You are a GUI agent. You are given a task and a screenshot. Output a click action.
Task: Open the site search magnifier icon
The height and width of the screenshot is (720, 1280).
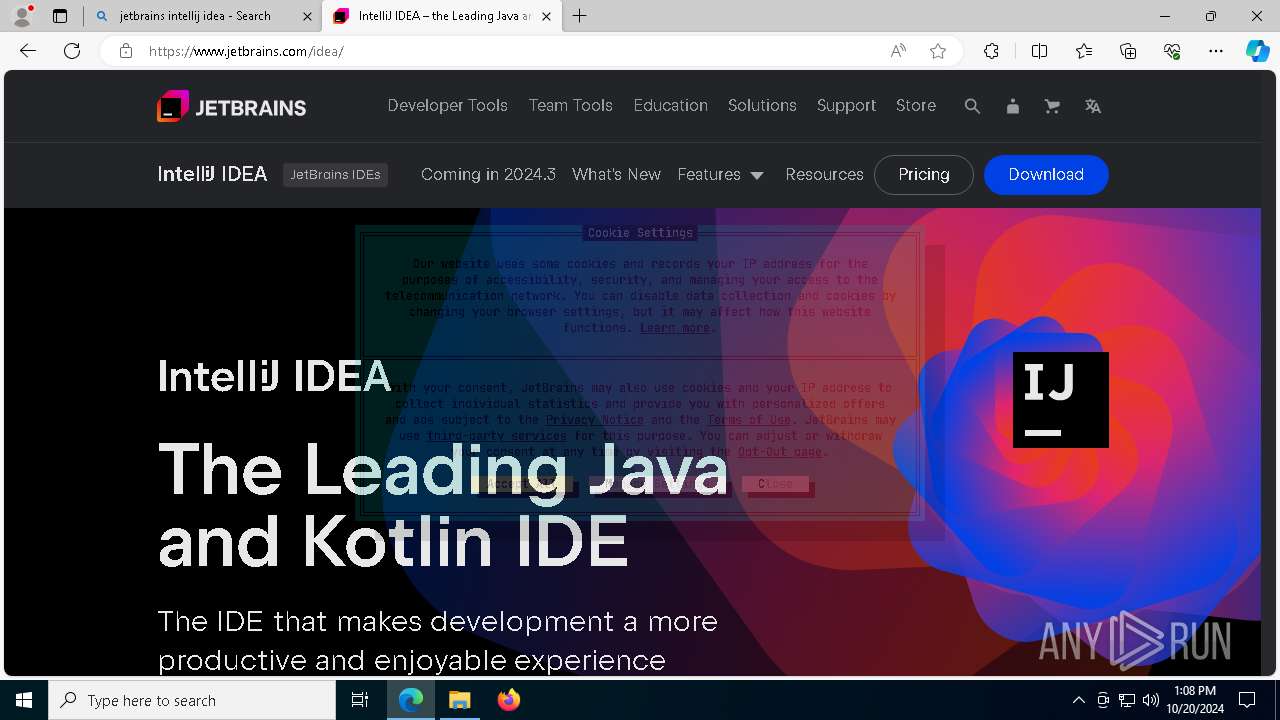click(972, 106)
